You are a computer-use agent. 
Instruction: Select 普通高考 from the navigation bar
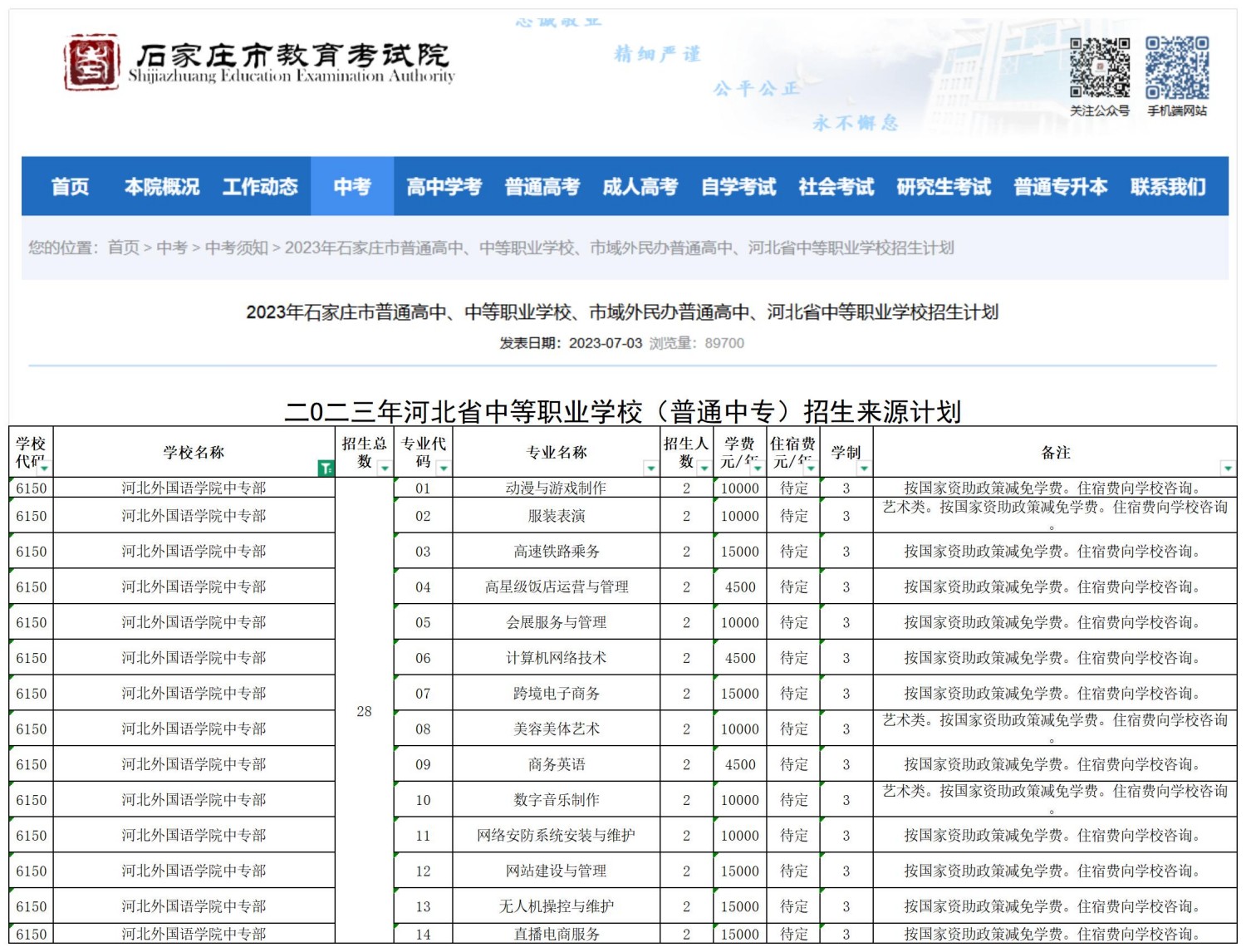click(x=544, y=187)
